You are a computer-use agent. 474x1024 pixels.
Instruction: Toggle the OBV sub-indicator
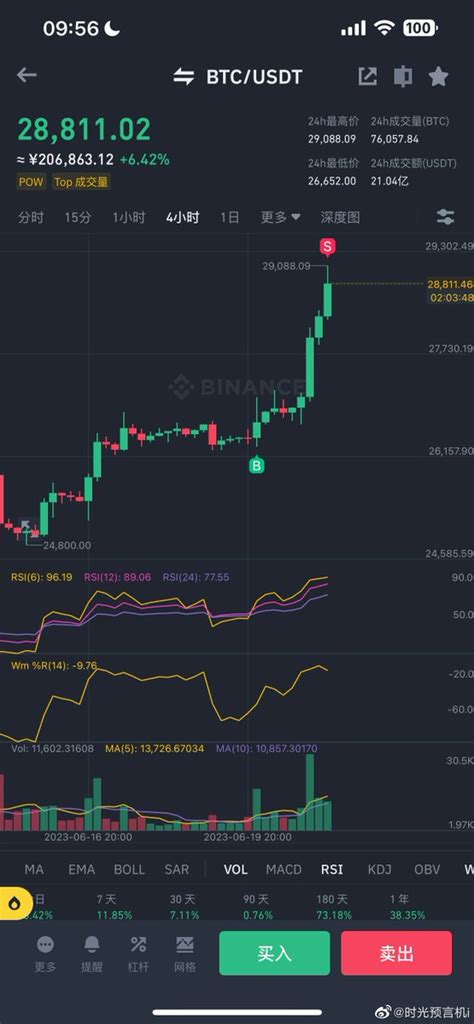[x=427, y=869]
